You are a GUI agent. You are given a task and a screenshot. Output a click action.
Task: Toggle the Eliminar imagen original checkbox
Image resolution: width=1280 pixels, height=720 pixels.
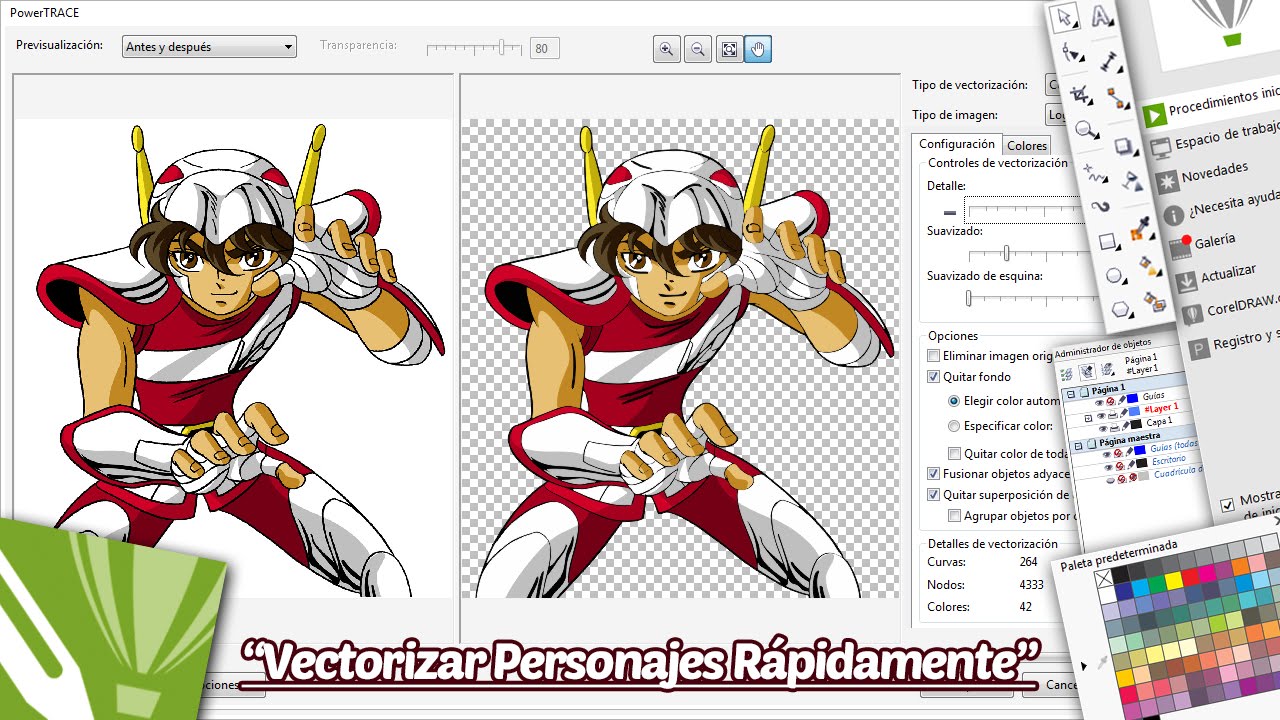pyautogui.click(x=934, y=356)
